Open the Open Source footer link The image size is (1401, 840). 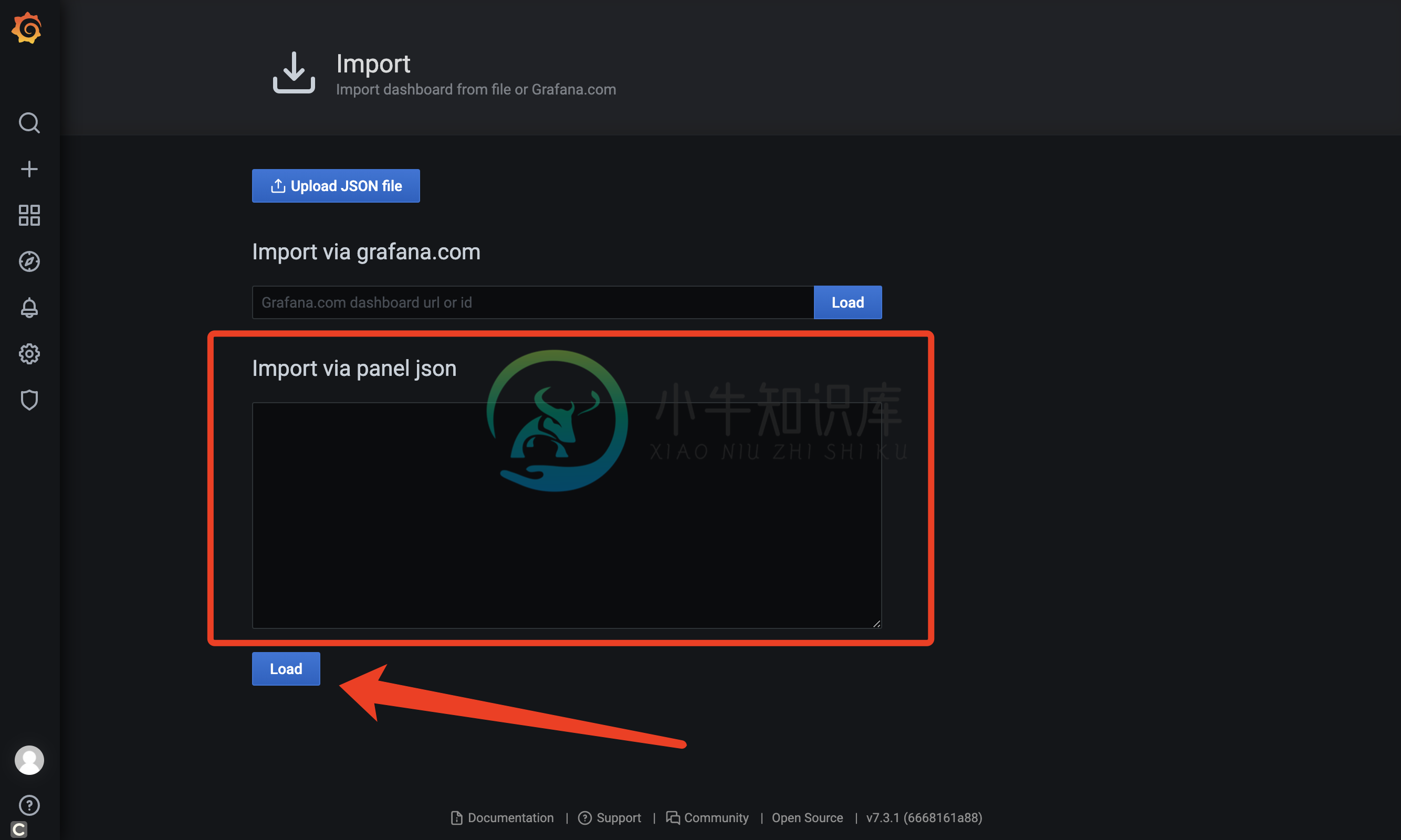(807, 817)
